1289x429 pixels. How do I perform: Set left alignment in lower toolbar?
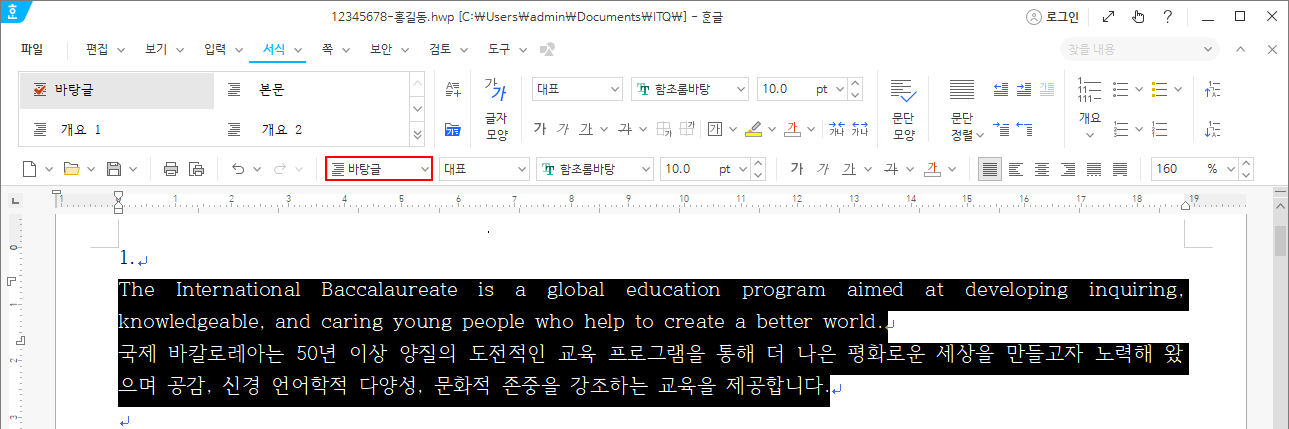(1016, 169)
